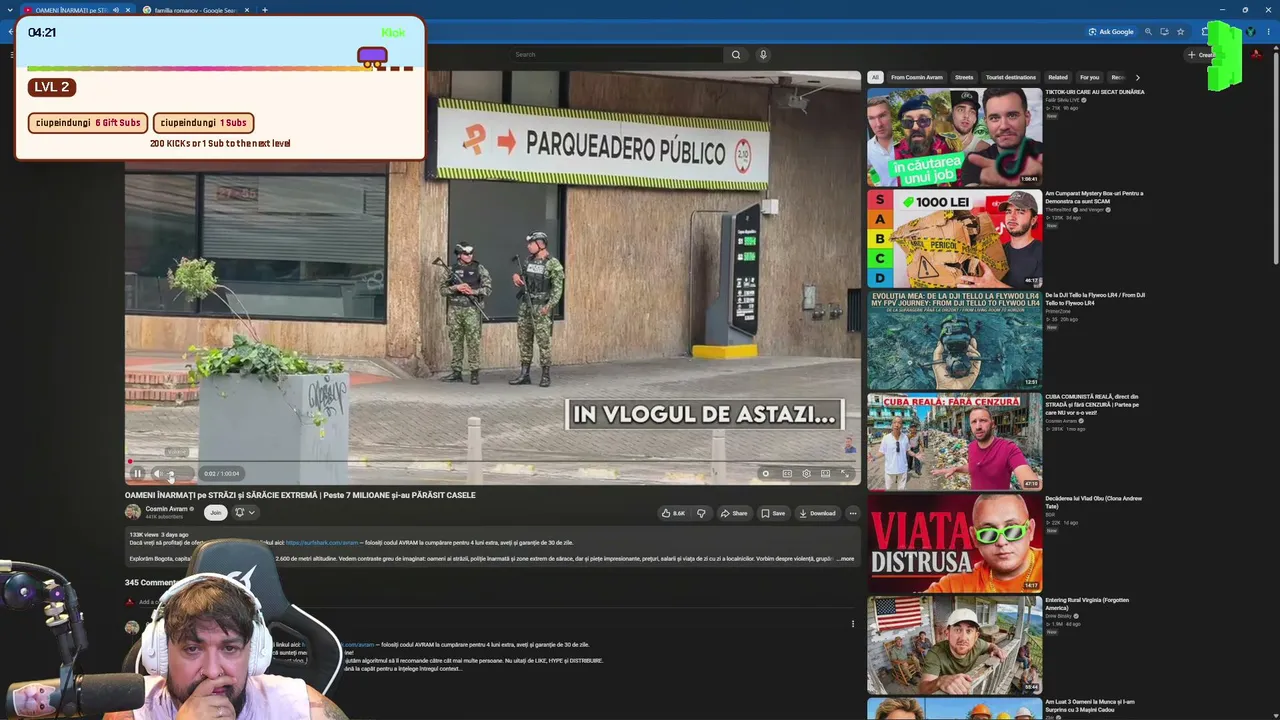This screenshot has width=1280, height=720.
Task: Dislike the video with thumbs down
Action: click(x=701, y=513)
